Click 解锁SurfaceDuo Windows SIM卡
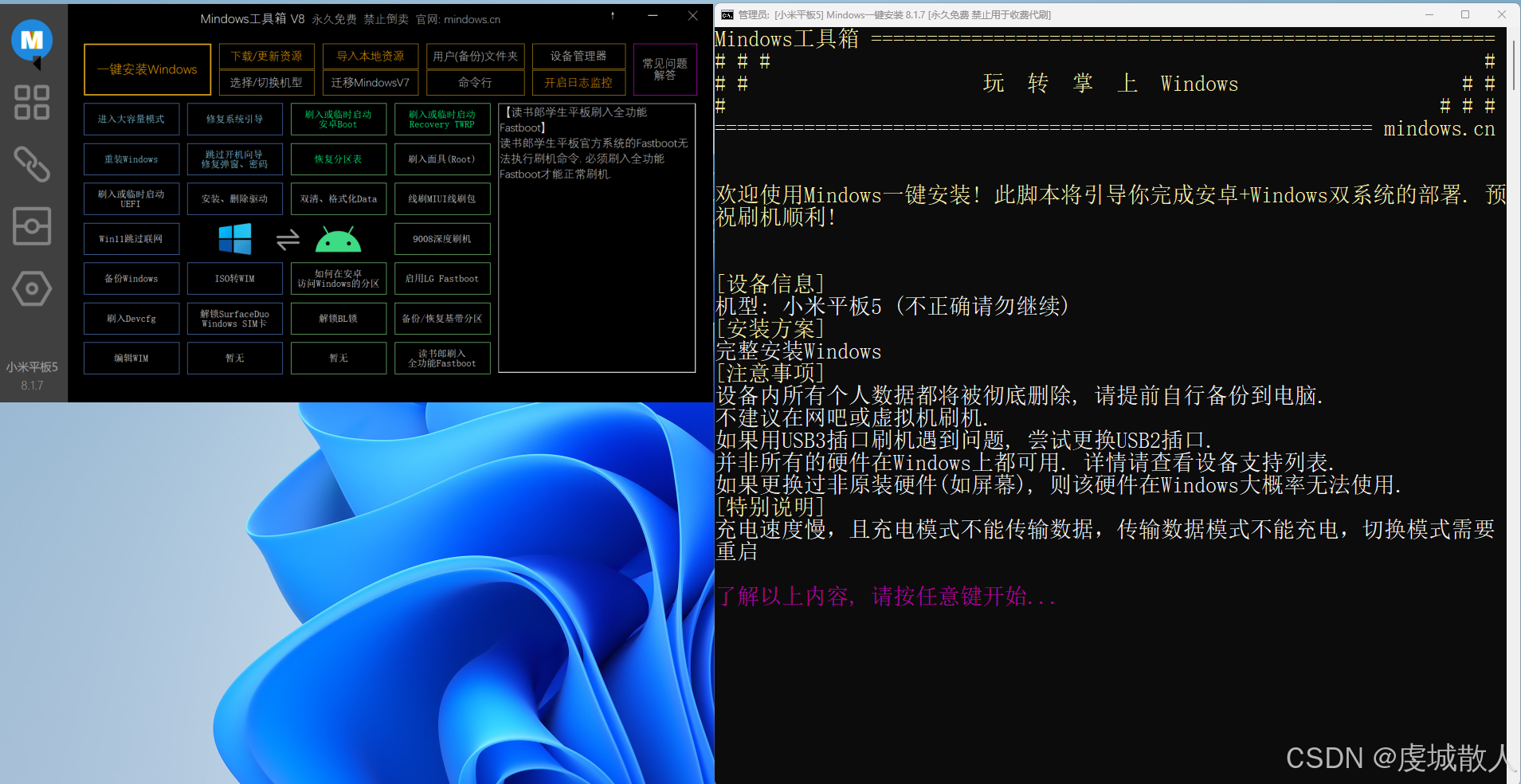 tap(235, 319)
